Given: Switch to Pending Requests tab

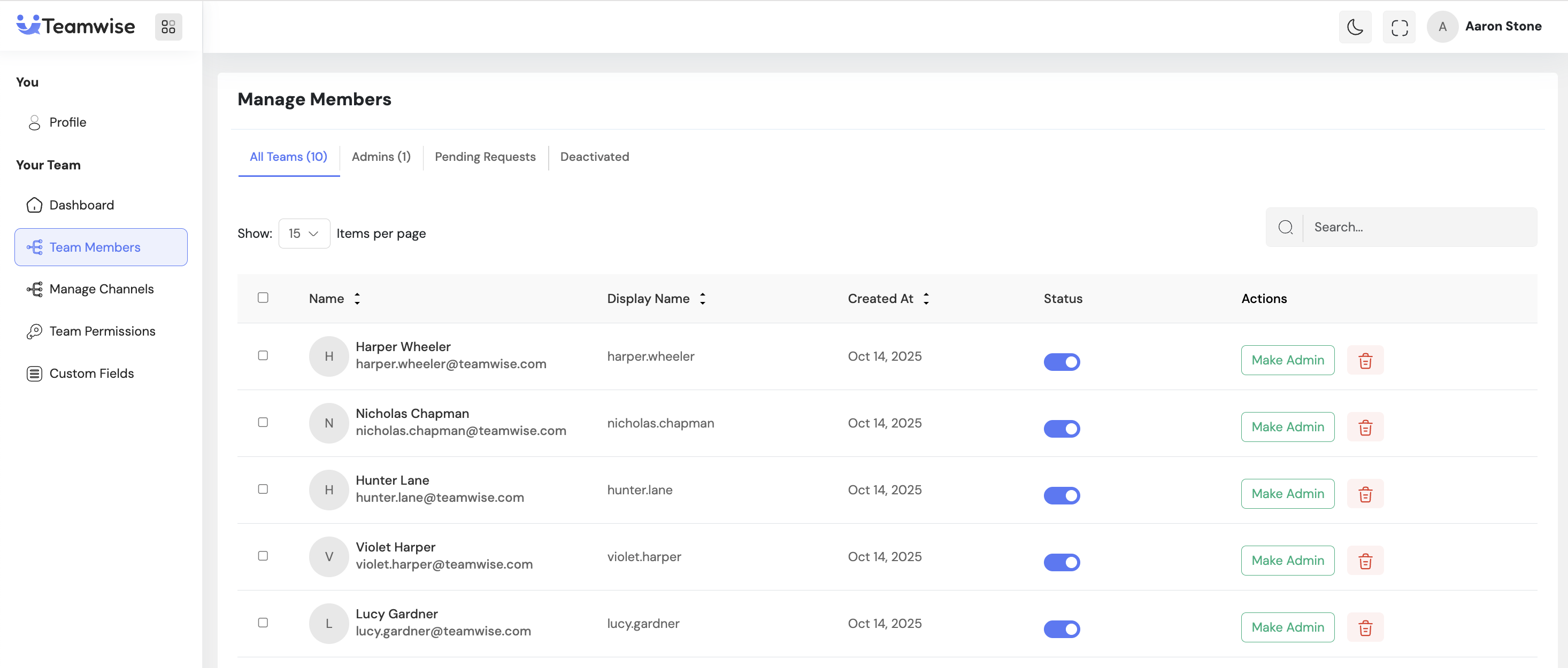Looking at the screenshot, I should pyautogui.click(x=485, y=157).
